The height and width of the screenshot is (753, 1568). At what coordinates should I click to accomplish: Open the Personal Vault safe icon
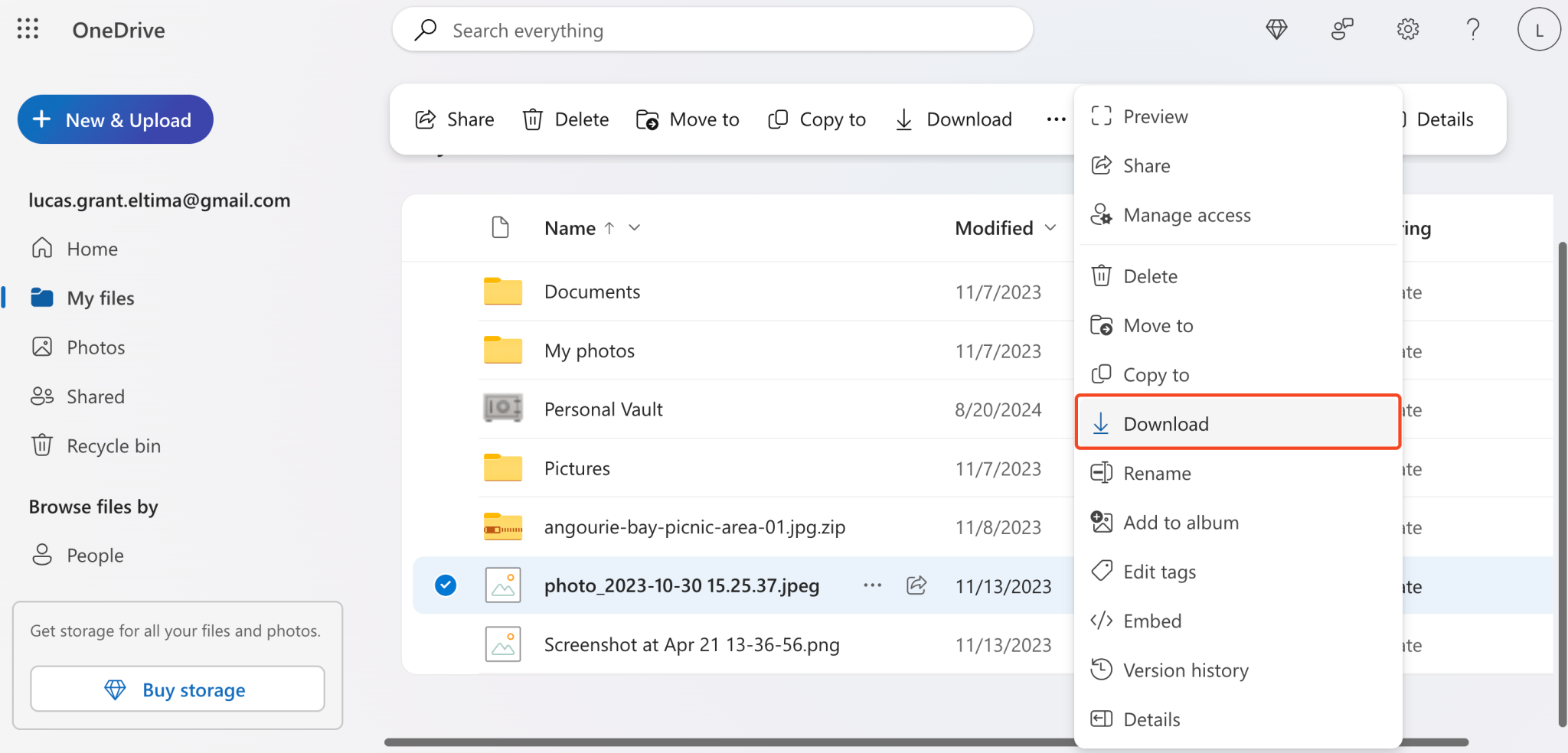[503, 409]
